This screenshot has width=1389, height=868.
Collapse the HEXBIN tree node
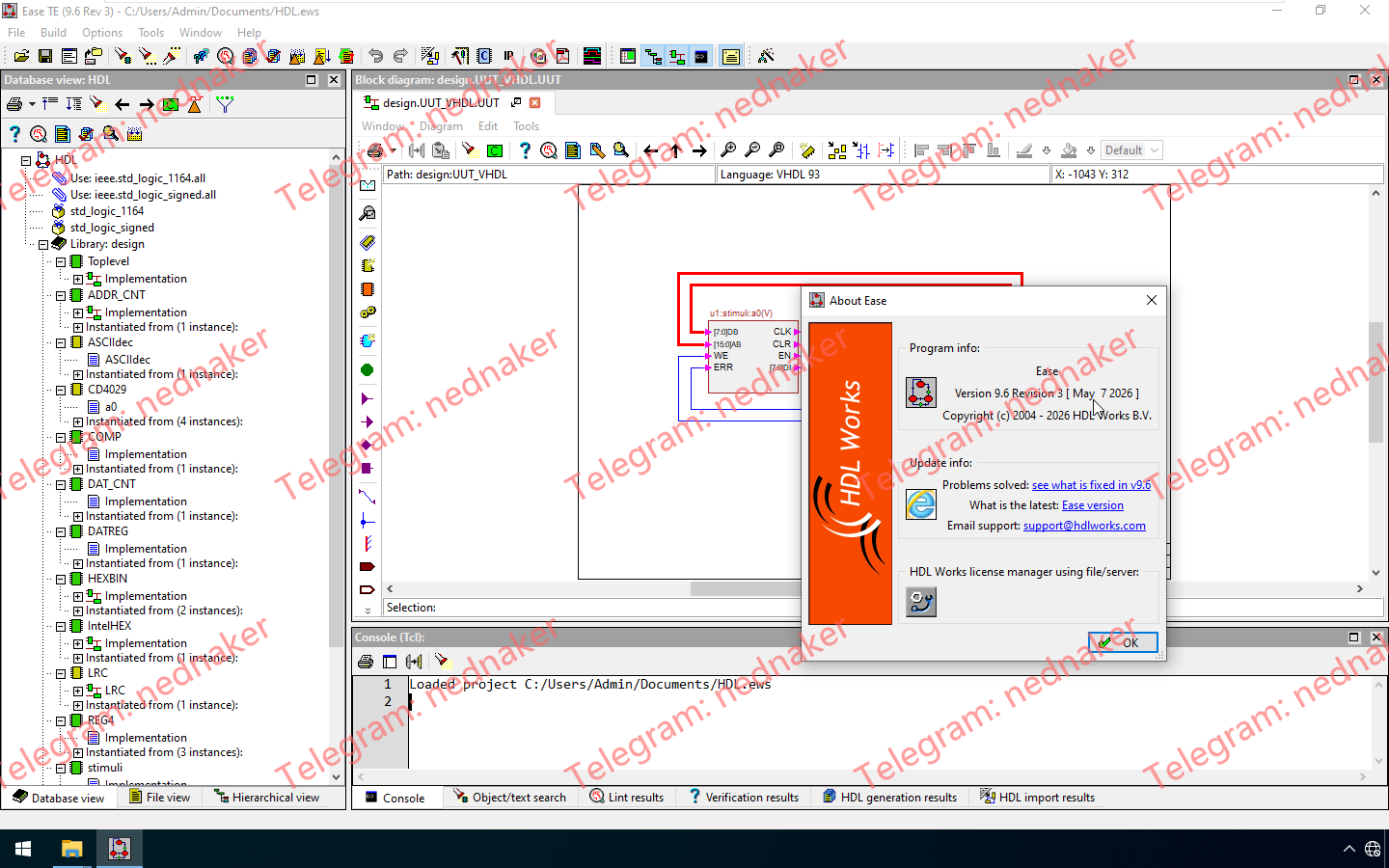pyautogui.click(x=61, y=580)
